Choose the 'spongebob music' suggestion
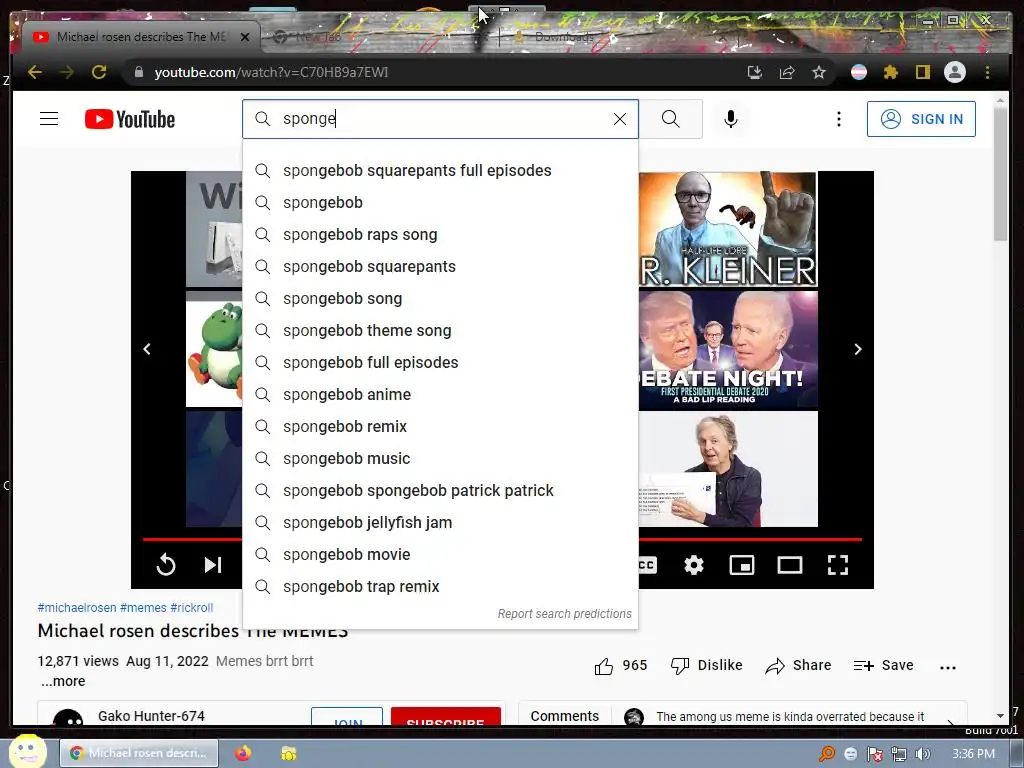Image resolution: width=1024 pixels, height=768 pixels. pyautogui.click(x=440, y=458)
